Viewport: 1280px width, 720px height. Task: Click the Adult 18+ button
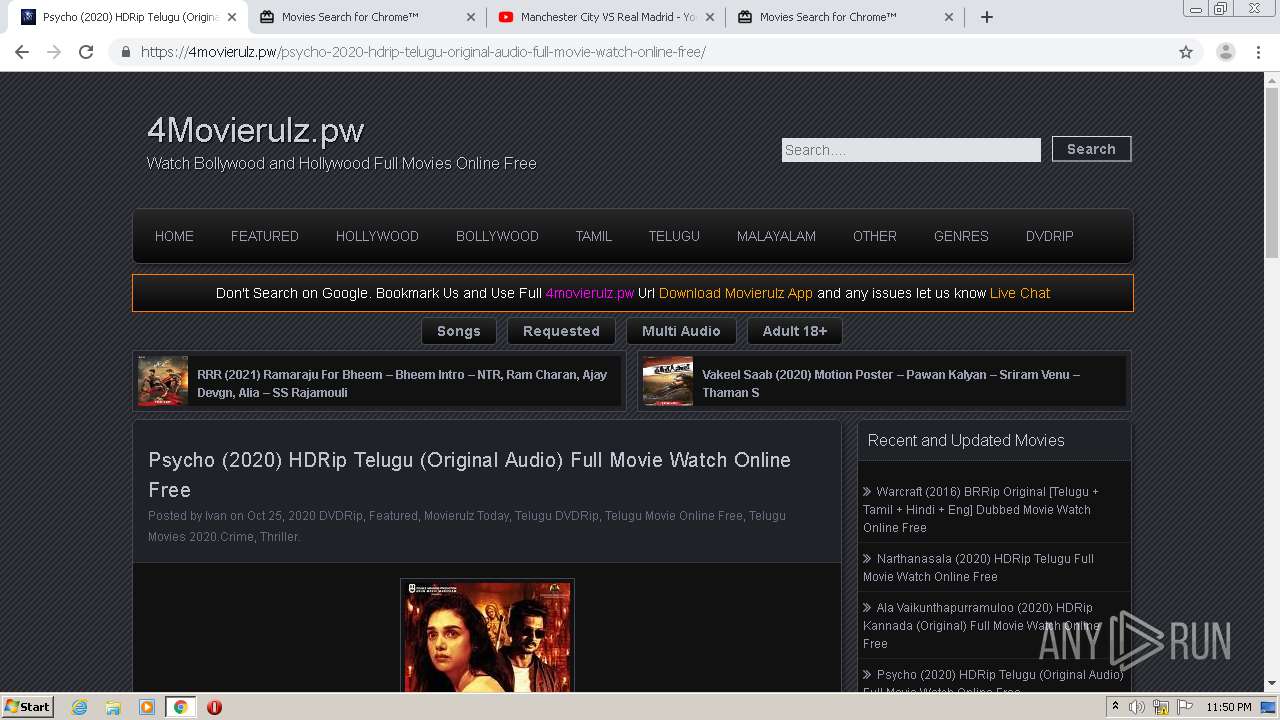click(x=795, y=331)
